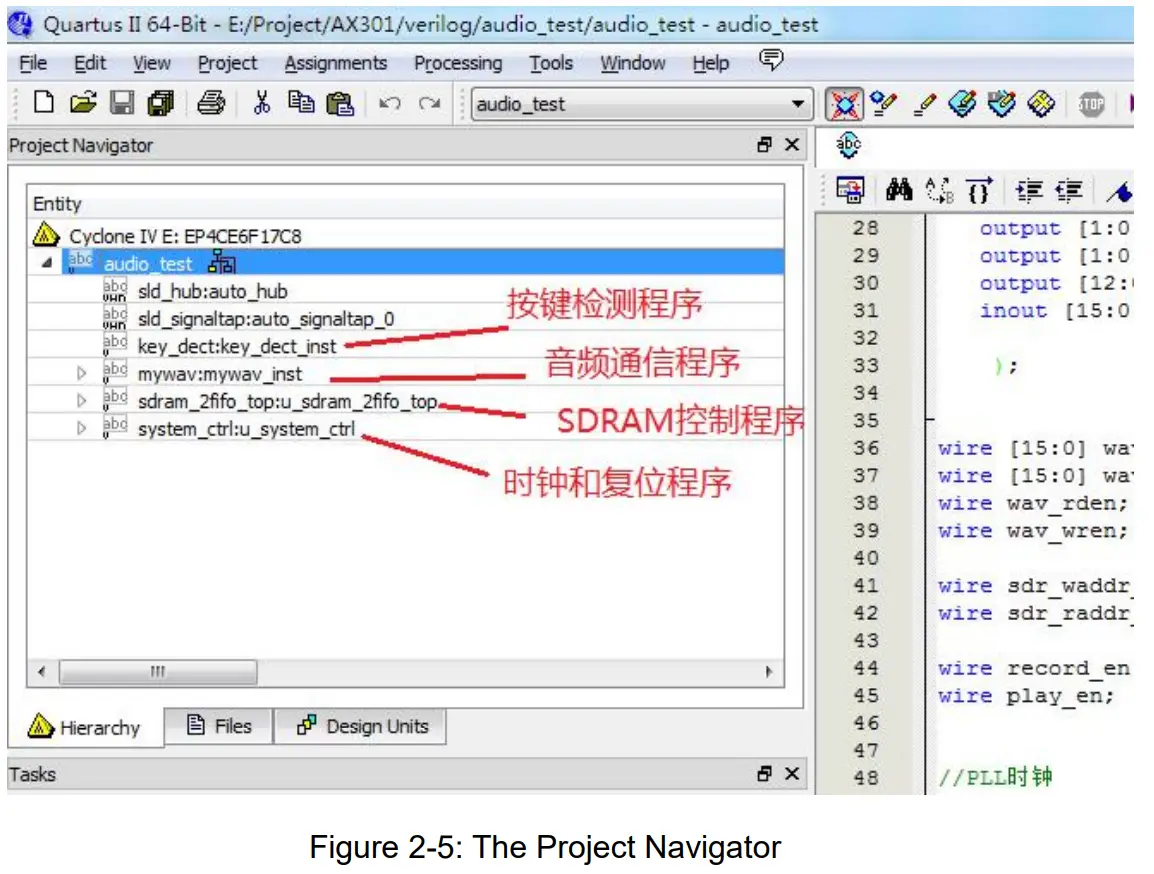Click the horizontal scrollbar thumb in Navigator
Viewport: 1154px width, 874px height.
[x=157, y=672]
